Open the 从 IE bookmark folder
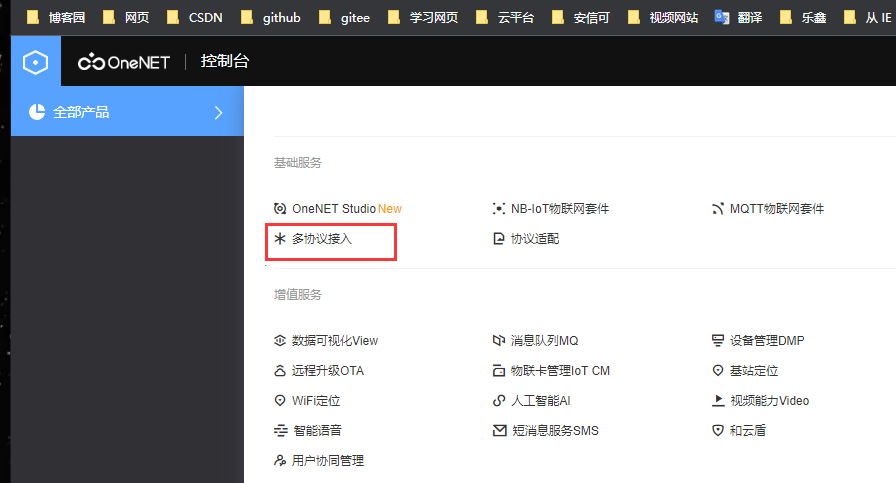896x483 pixels. 867,18
